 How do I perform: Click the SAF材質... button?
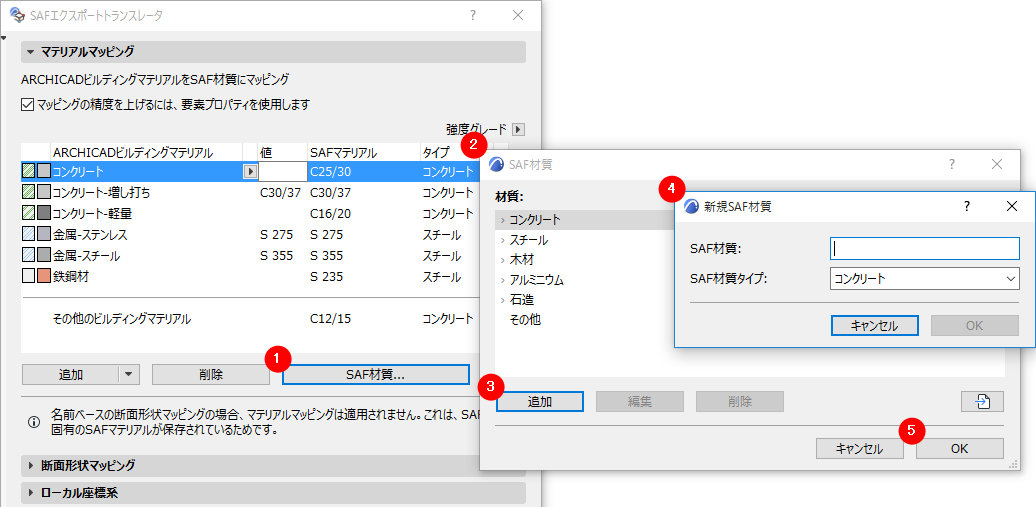375,374
